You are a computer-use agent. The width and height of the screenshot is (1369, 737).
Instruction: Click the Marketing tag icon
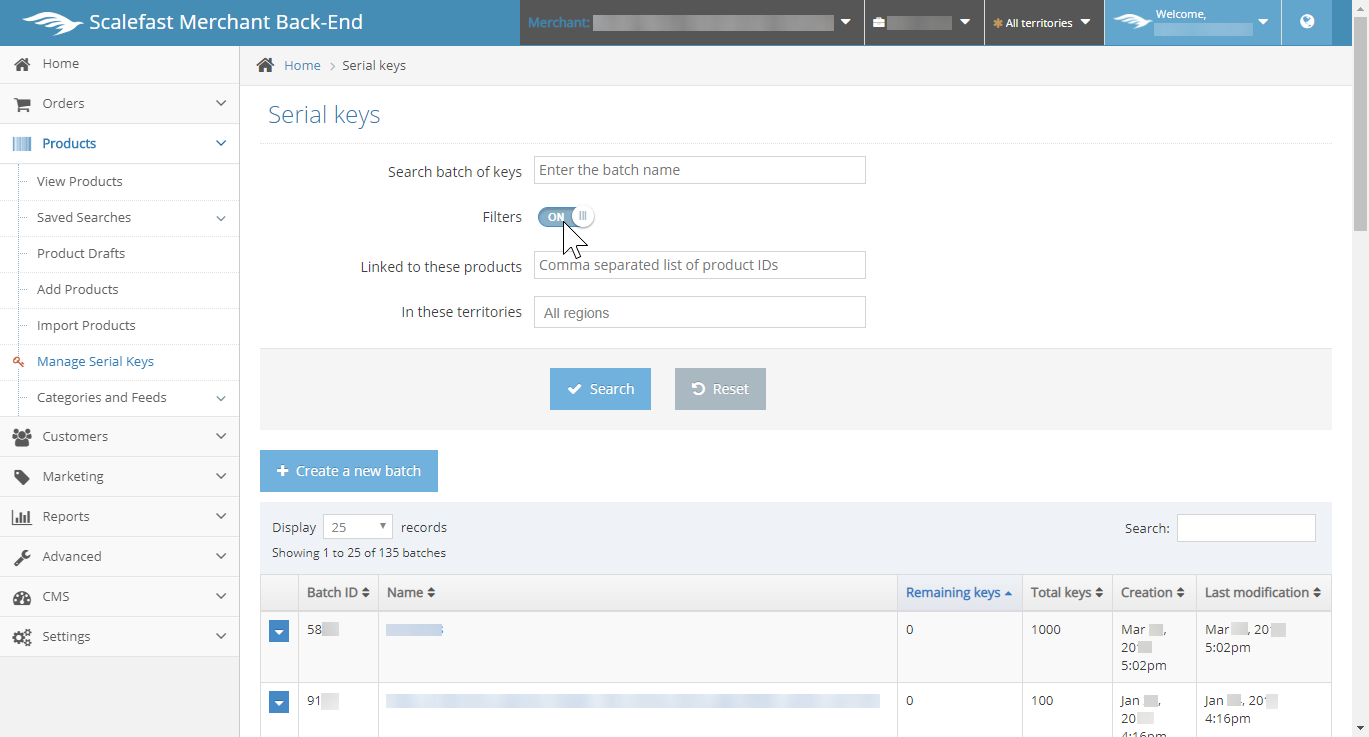pyautogui.click(x=21, y=477)
